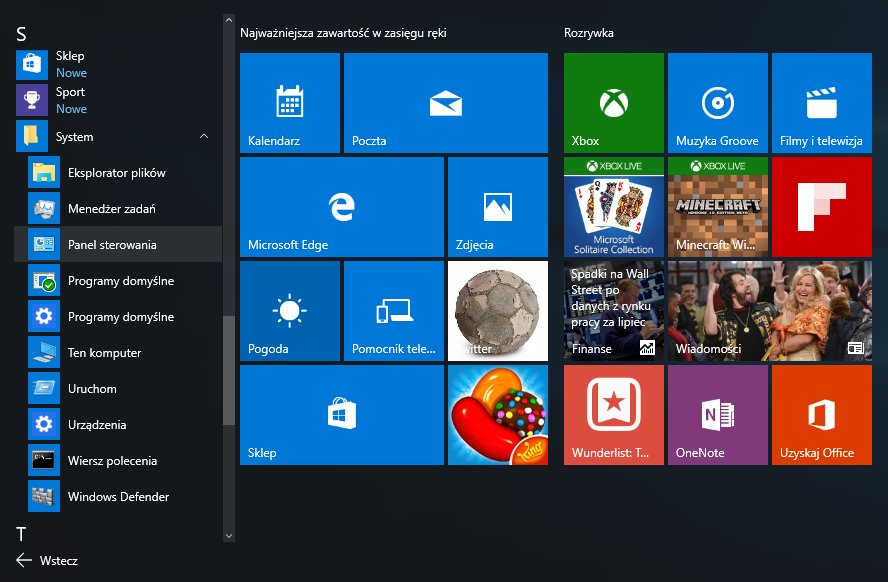The image size is (888, 582).
Task: Click the S letter section header
Action: 21,34
